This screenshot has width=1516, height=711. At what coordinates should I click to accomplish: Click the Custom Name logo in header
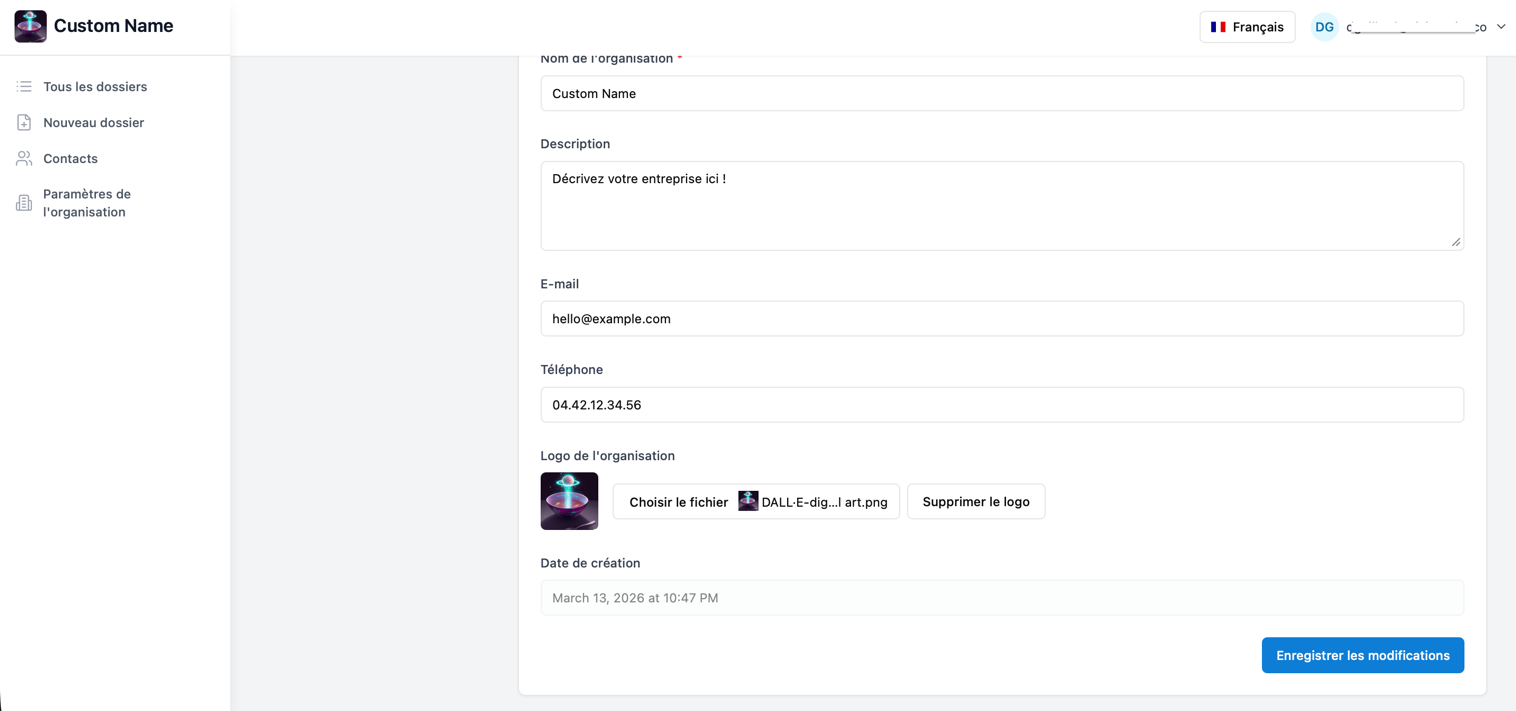[31, 26]
